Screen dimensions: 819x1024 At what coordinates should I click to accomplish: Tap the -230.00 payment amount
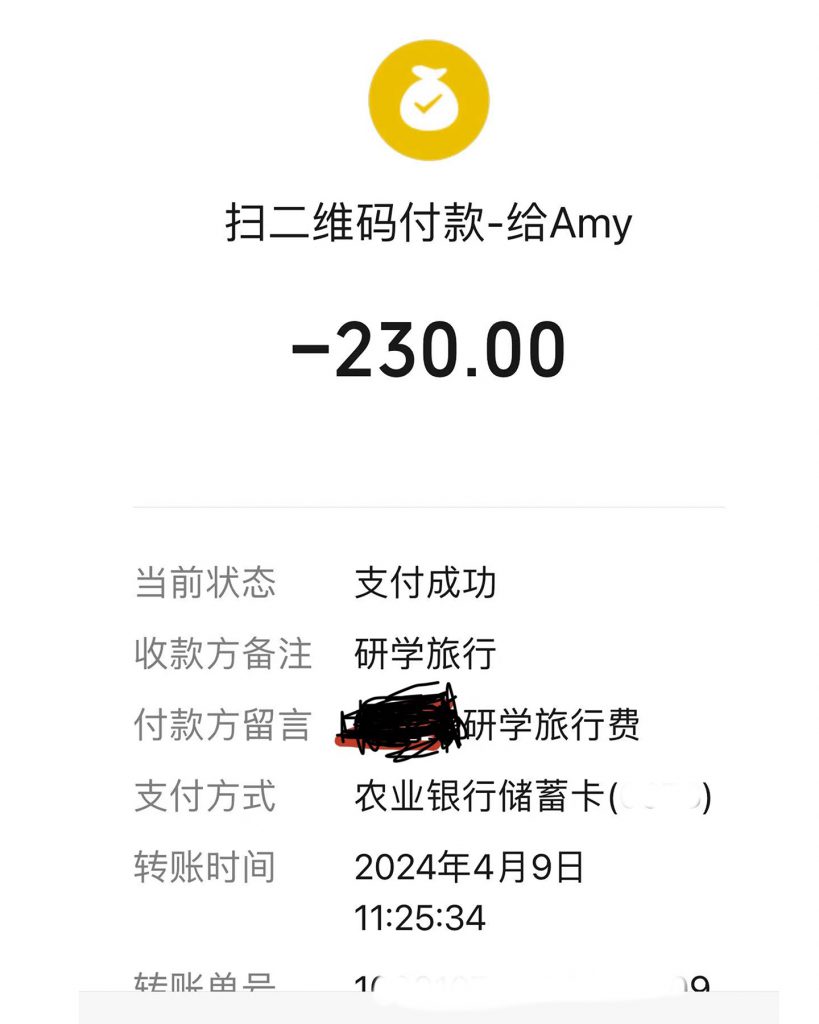click(x=428, y=352)
